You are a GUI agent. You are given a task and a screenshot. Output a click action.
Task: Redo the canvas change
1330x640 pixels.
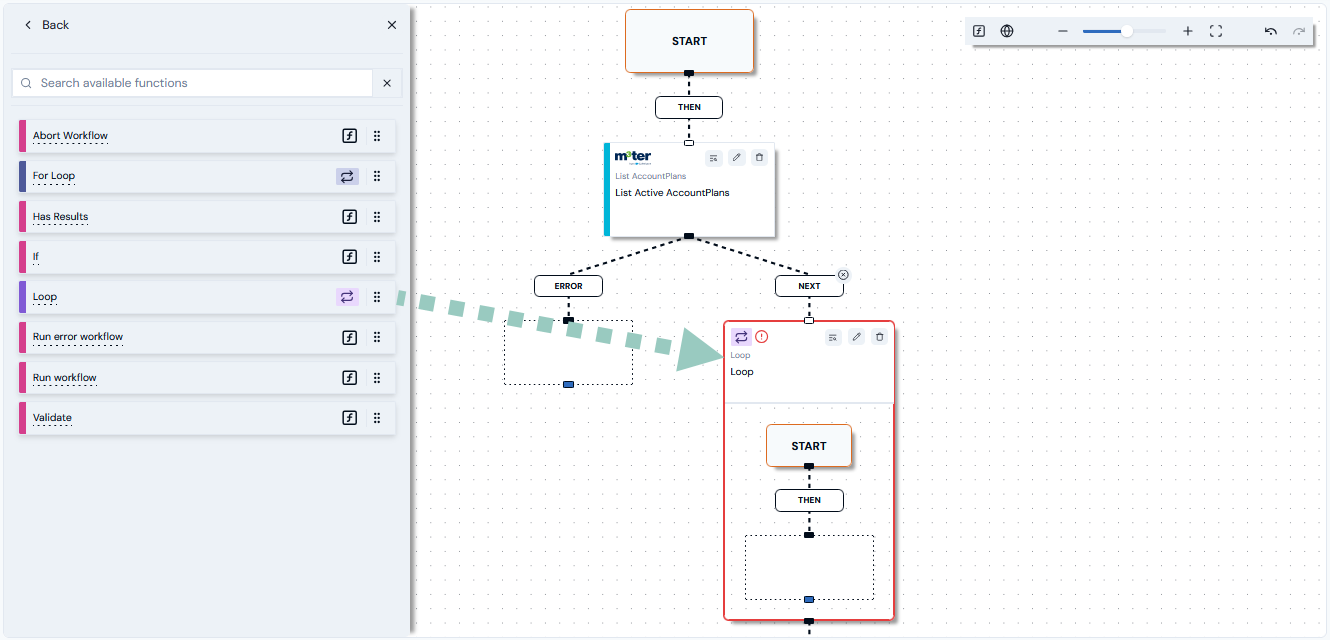pos(1299,31)
